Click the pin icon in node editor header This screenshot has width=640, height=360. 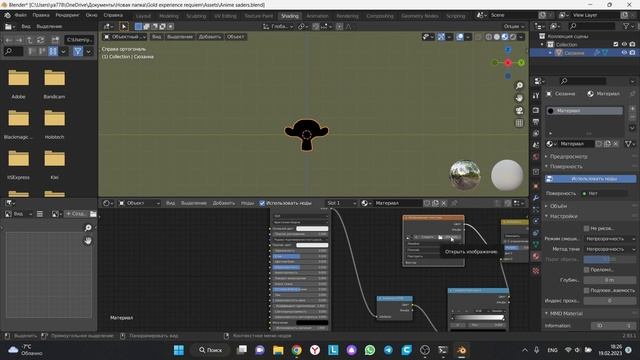coord(454,203)
